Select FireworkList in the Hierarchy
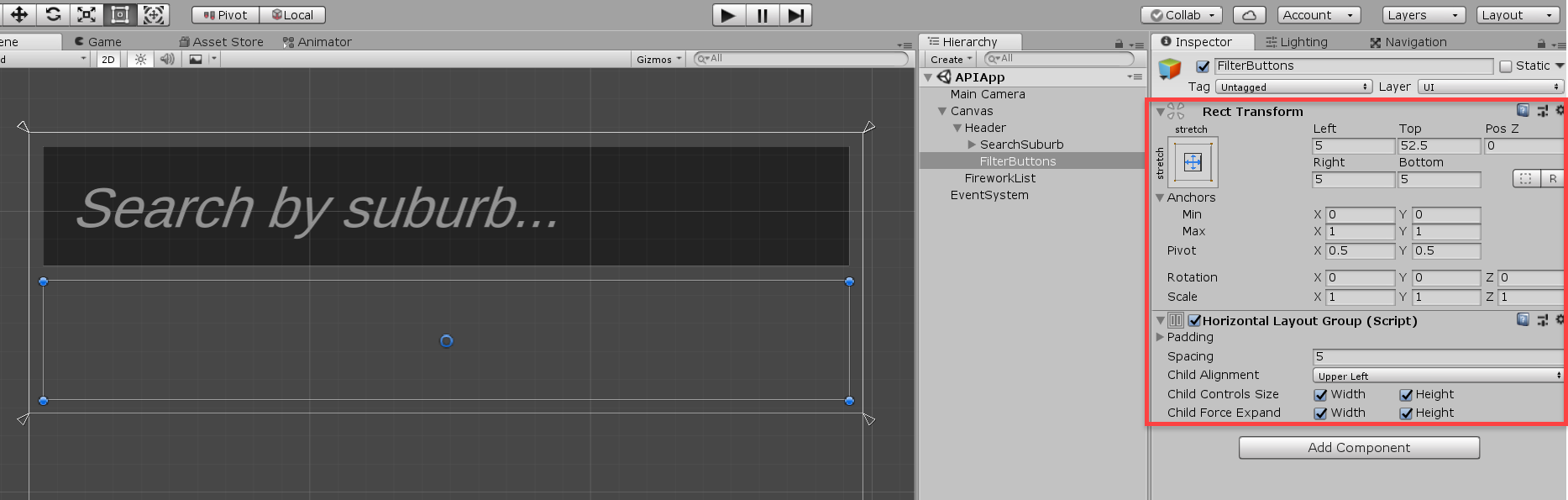This screenshot has width=1568, height=500. pos(999,178)
